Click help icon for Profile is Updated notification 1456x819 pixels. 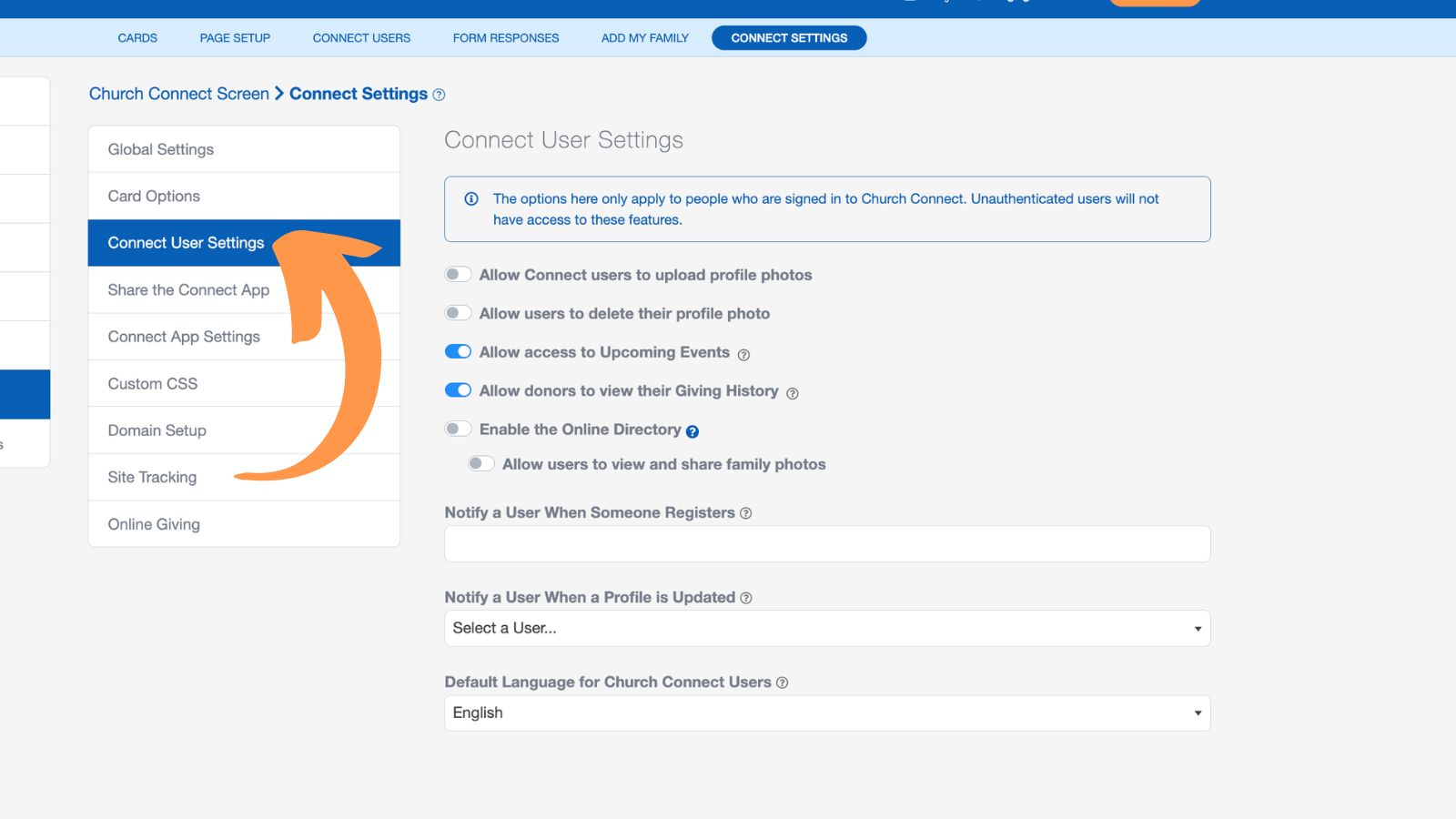point(746,598)
